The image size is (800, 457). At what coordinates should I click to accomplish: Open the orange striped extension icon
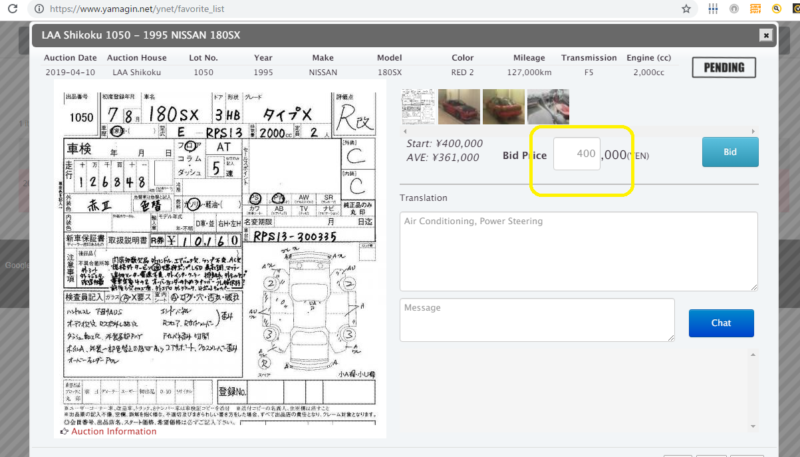[755, 9]
